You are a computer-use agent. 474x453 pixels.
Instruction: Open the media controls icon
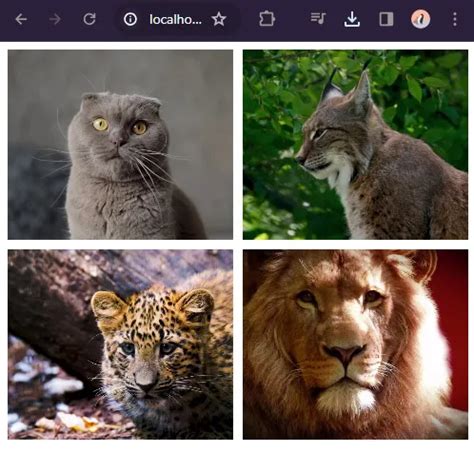pos(318,18)
